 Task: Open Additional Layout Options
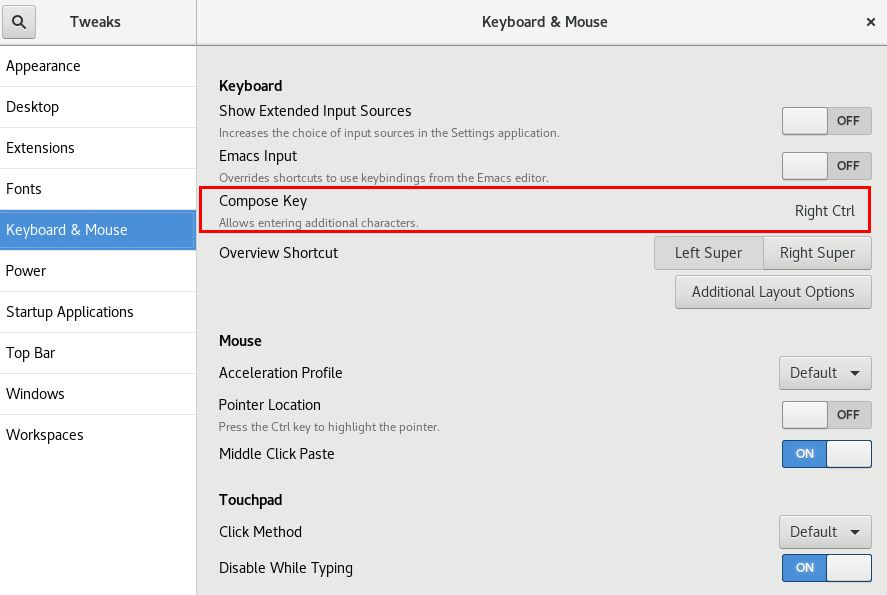pyautogui.click(x=773, y=292)
